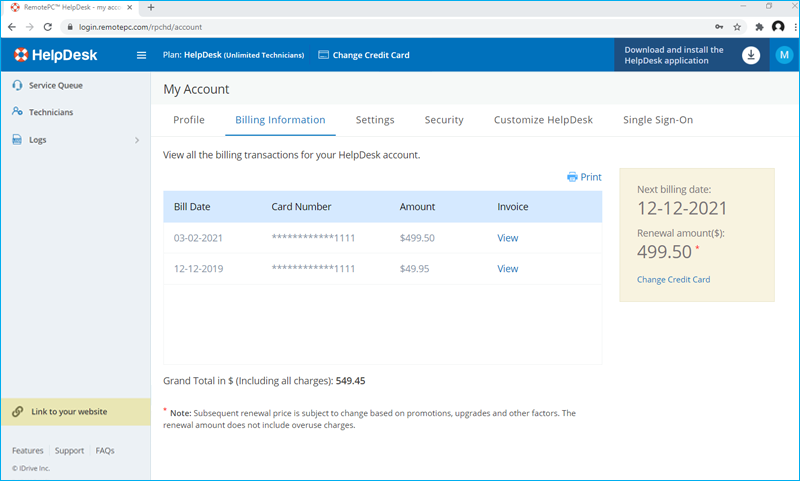Click the printer icon next to Print
The width and height of the screenshot is (800, 481).
pos(572,177)
